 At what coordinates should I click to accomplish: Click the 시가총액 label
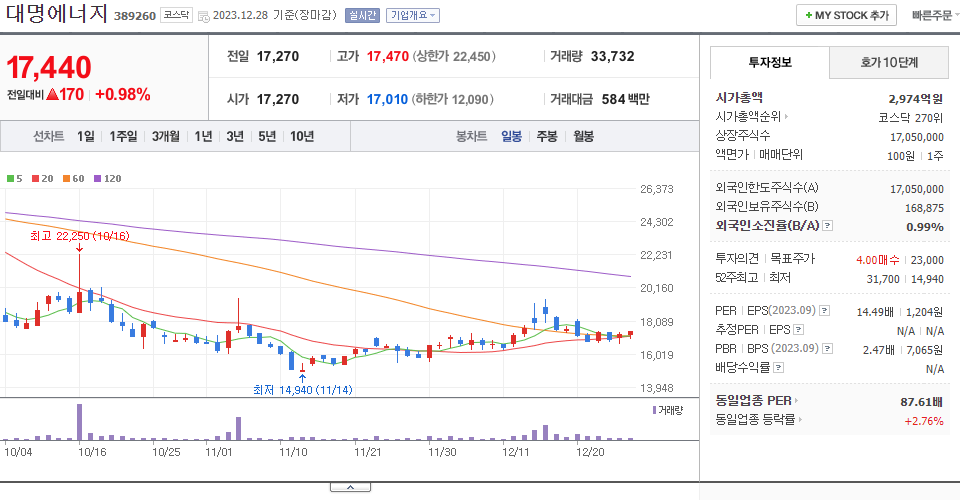tap(739, 97)
